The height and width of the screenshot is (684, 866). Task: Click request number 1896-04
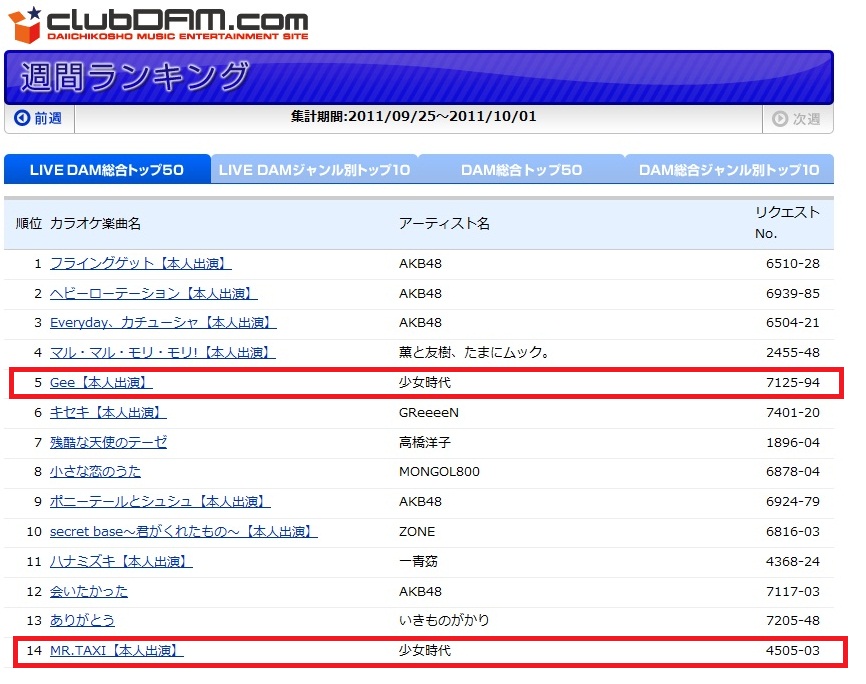793,442
